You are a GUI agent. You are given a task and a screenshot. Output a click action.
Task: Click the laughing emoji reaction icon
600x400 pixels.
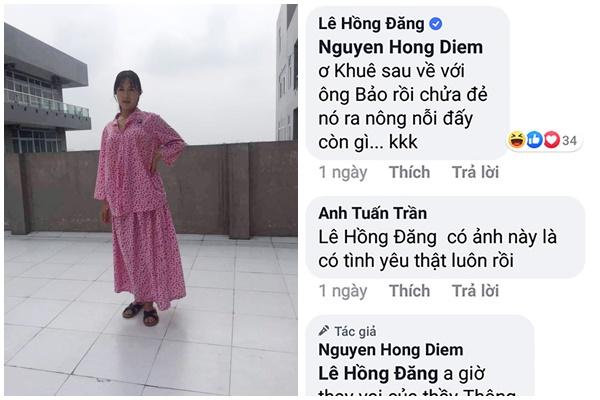pyautogui.click(x=516, y=140)
